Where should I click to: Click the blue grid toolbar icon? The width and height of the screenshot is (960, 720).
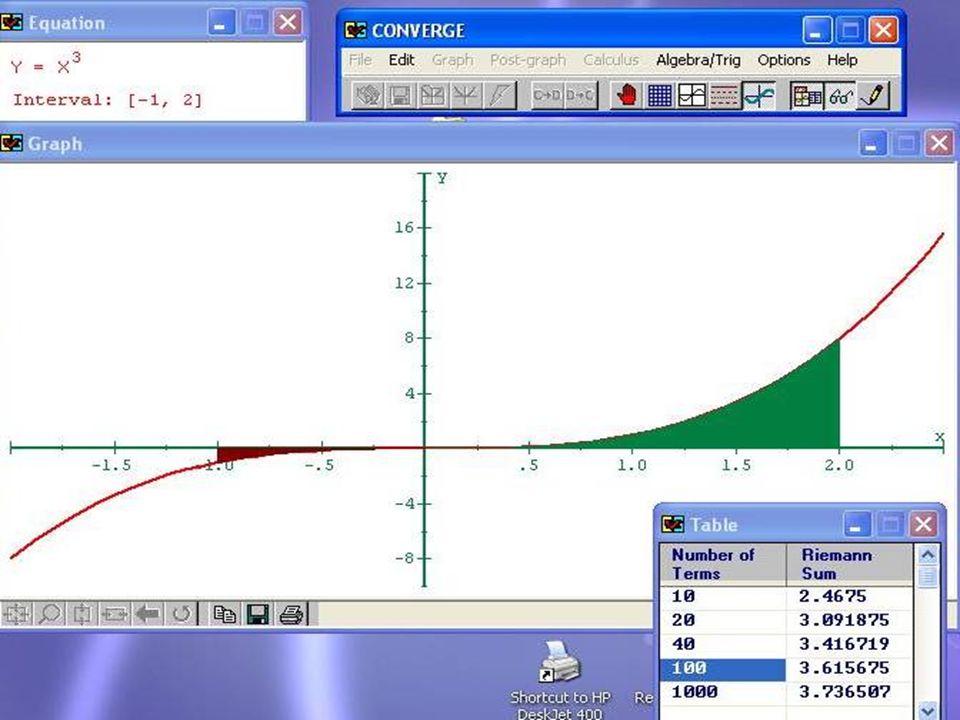tap(659, 96)
